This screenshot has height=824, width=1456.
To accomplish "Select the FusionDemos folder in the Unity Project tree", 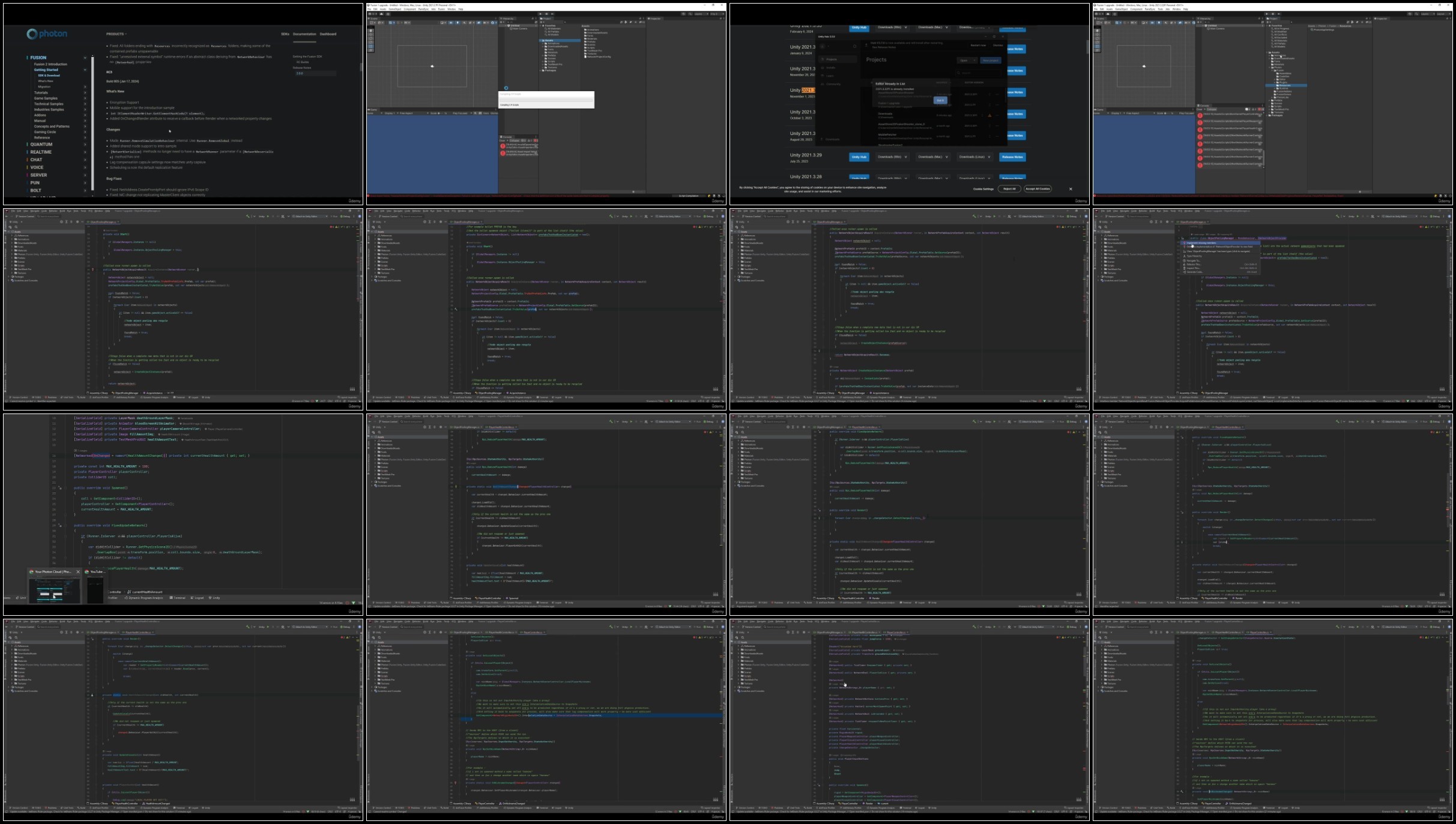I will click(1284, 94).
